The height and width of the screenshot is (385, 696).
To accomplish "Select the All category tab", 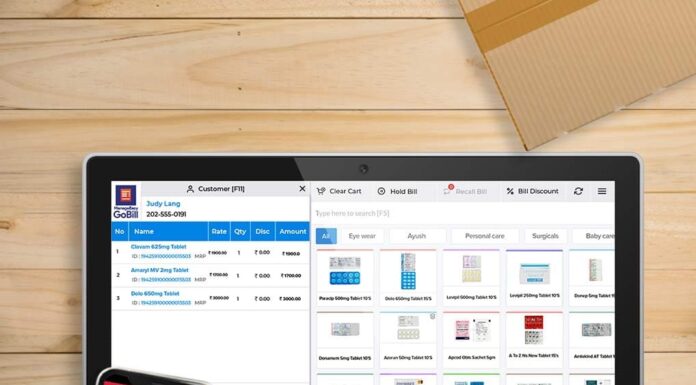I will pos(326,236).
